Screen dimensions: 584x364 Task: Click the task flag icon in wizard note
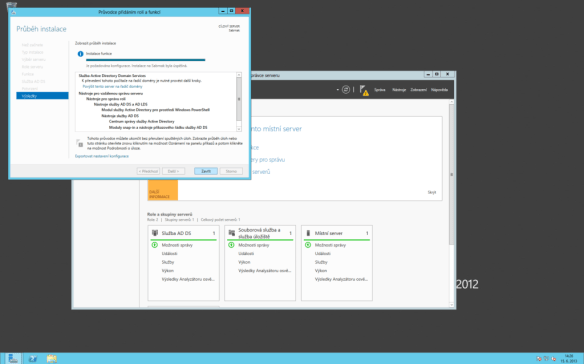pos(79,143)
